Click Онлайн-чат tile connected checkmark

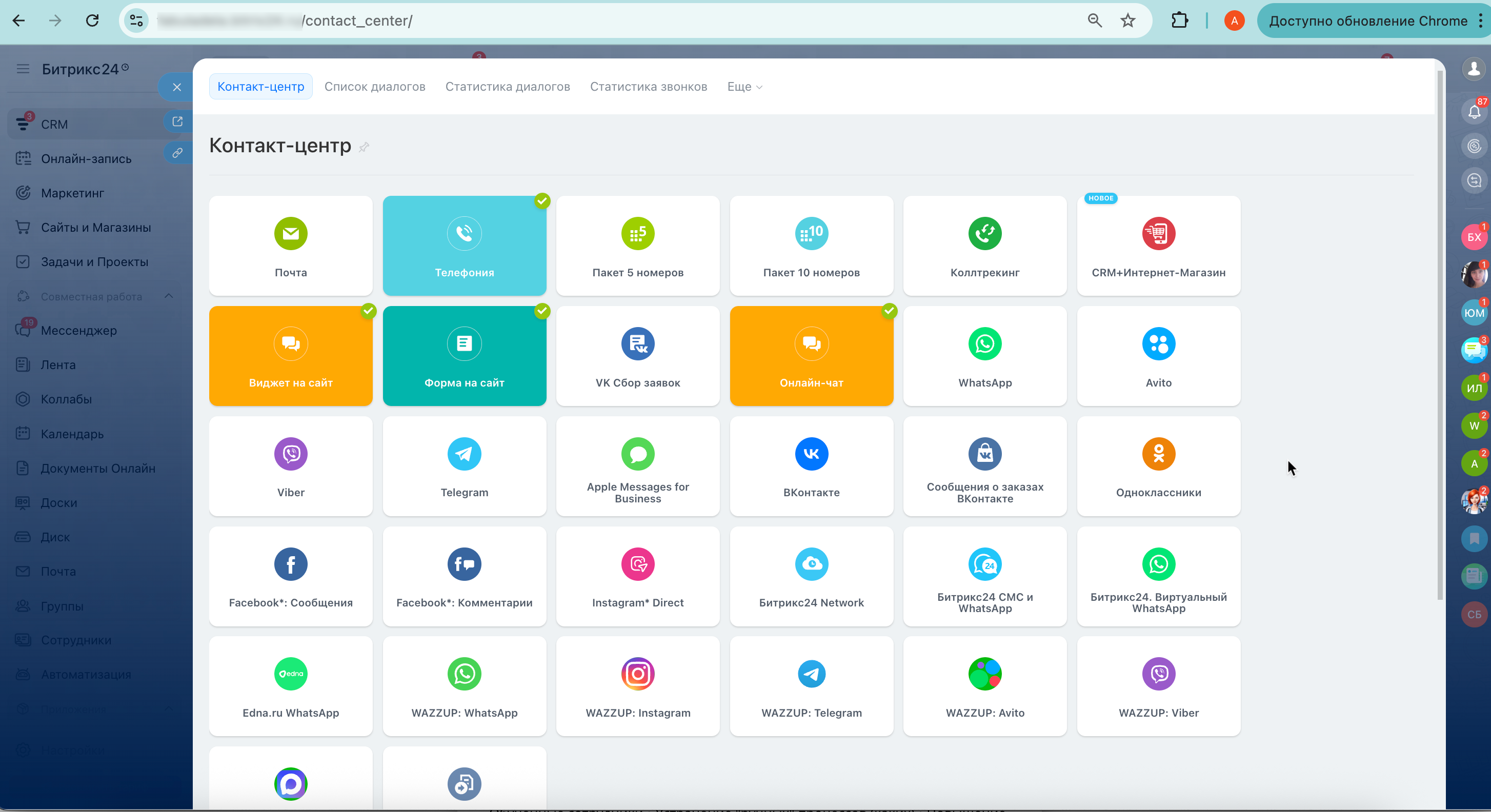889,311
